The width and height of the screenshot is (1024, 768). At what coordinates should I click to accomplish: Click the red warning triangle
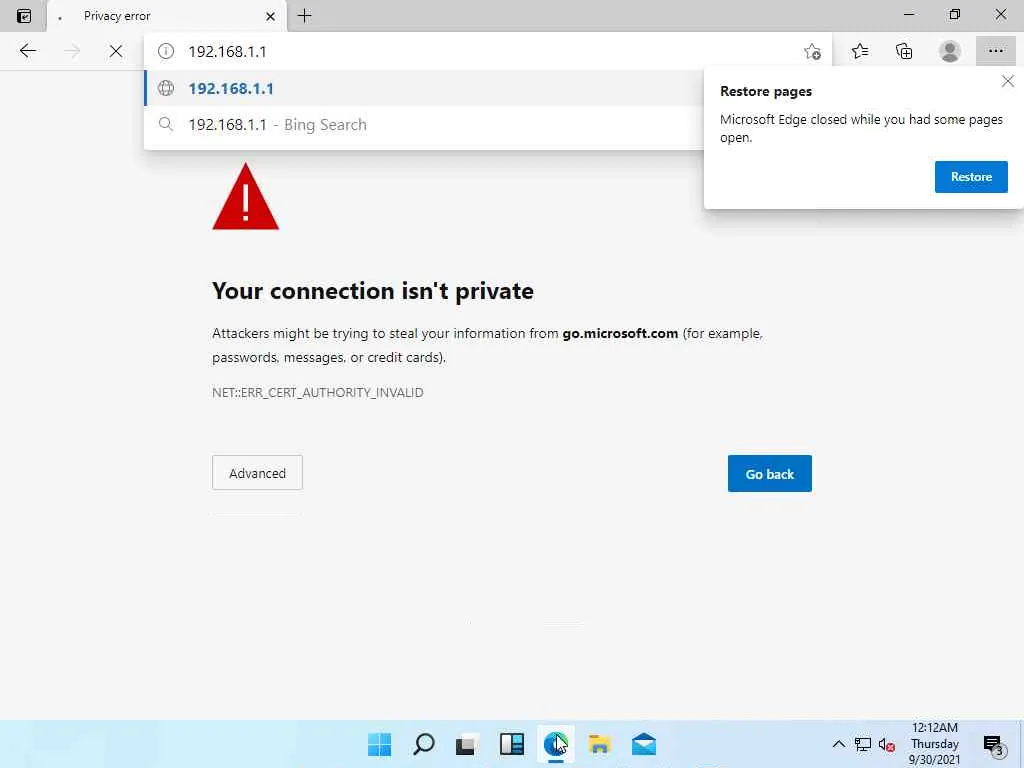pyautogui.click(x=246, y=197)
